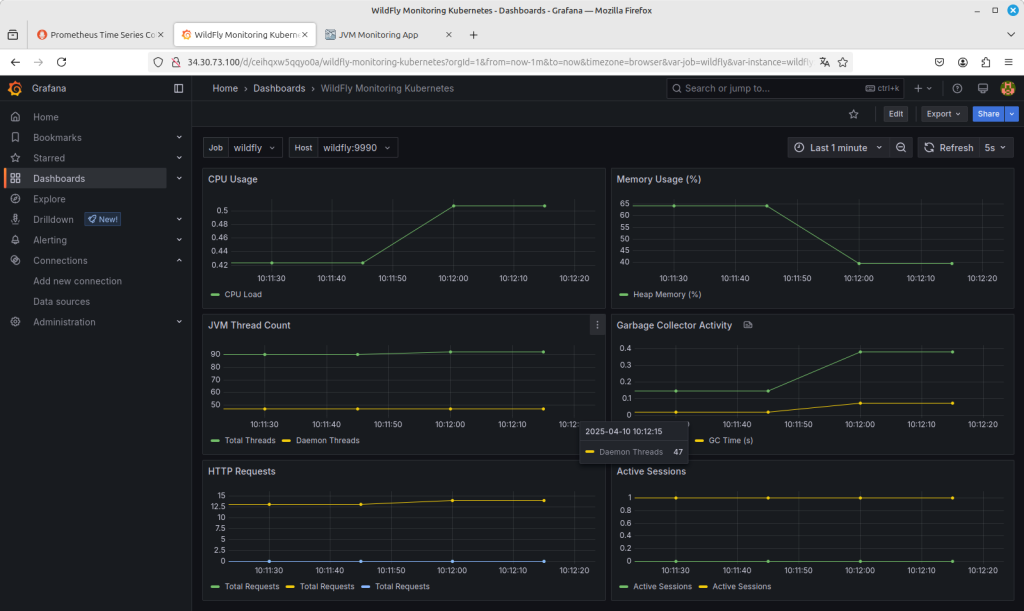Expand the Bookmarks section chevron
The width and height of the screenshot is (1024, 611).
pos(179,137)
